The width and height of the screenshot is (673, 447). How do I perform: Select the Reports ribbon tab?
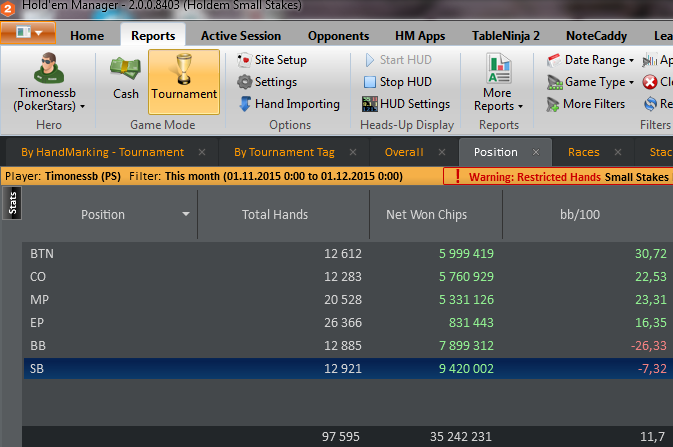click(153, 36)
